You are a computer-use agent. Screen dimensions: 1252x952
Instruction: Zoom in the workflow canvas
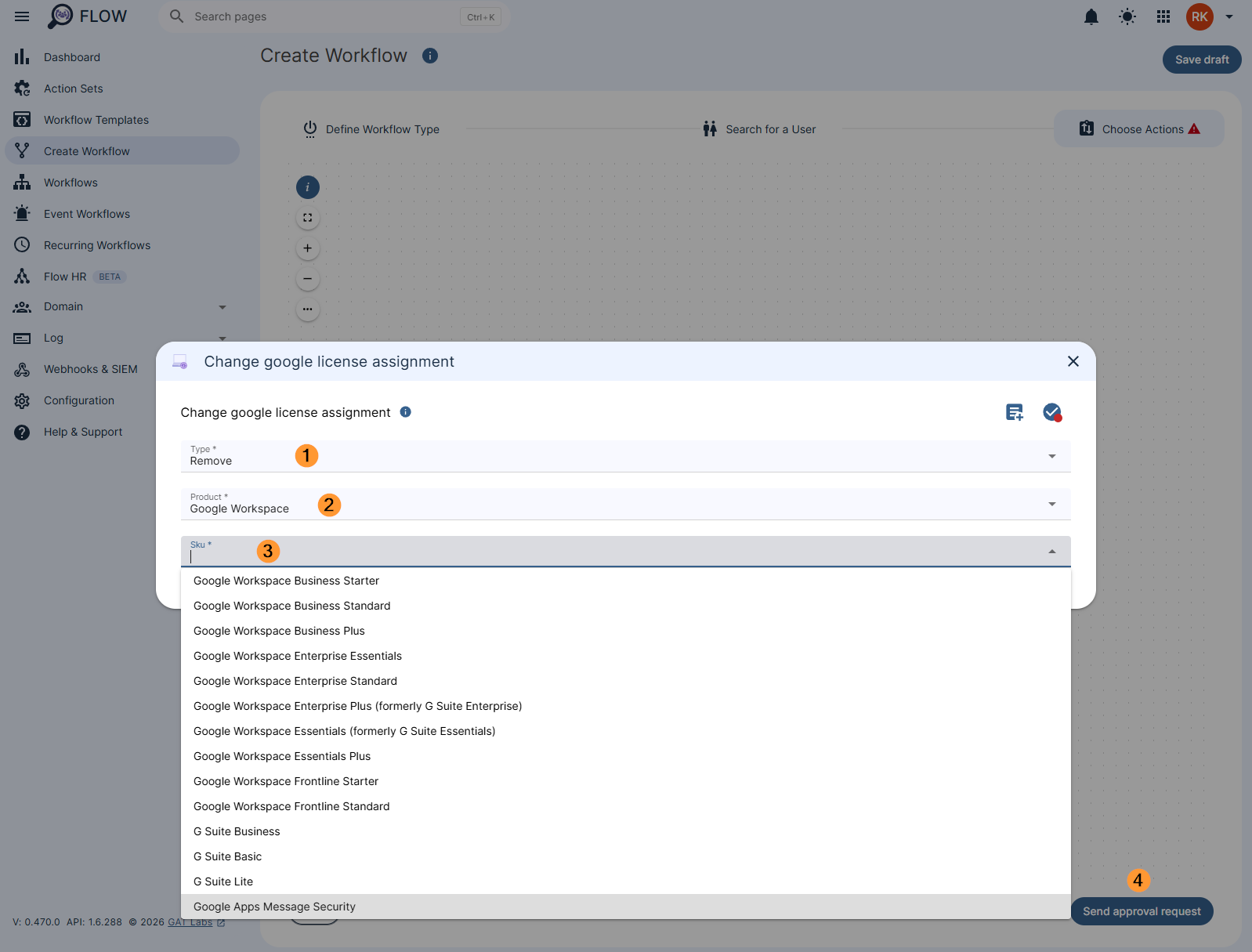pyautogui.click(x=308, y=248)
